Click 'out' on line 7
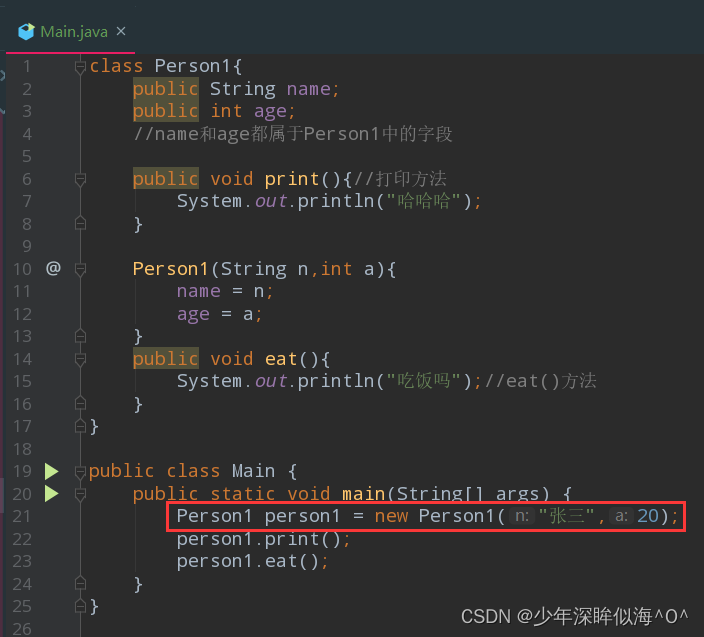The width and height of the screenshot is (704, 637). (271, 201)
